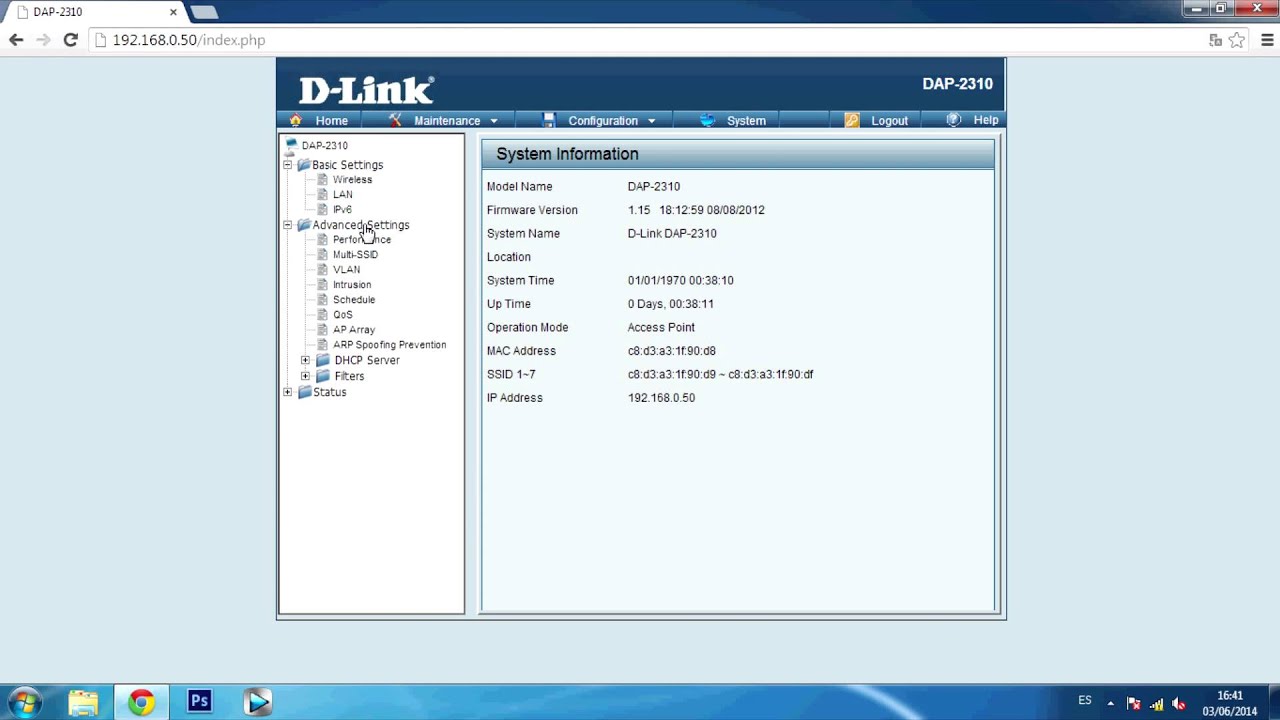Open the Configuration dropdown arrow
This screenshot has width=1280, height=720.
click(x=651, y=121)
